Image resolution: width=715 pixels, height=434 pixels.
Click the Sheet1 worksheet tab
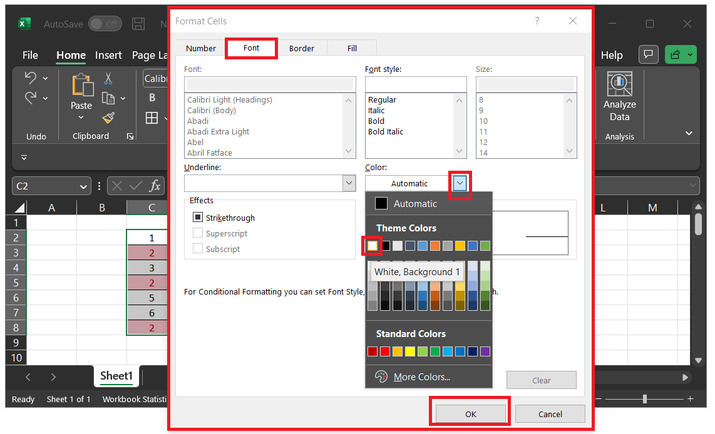[x=116, y=376]
